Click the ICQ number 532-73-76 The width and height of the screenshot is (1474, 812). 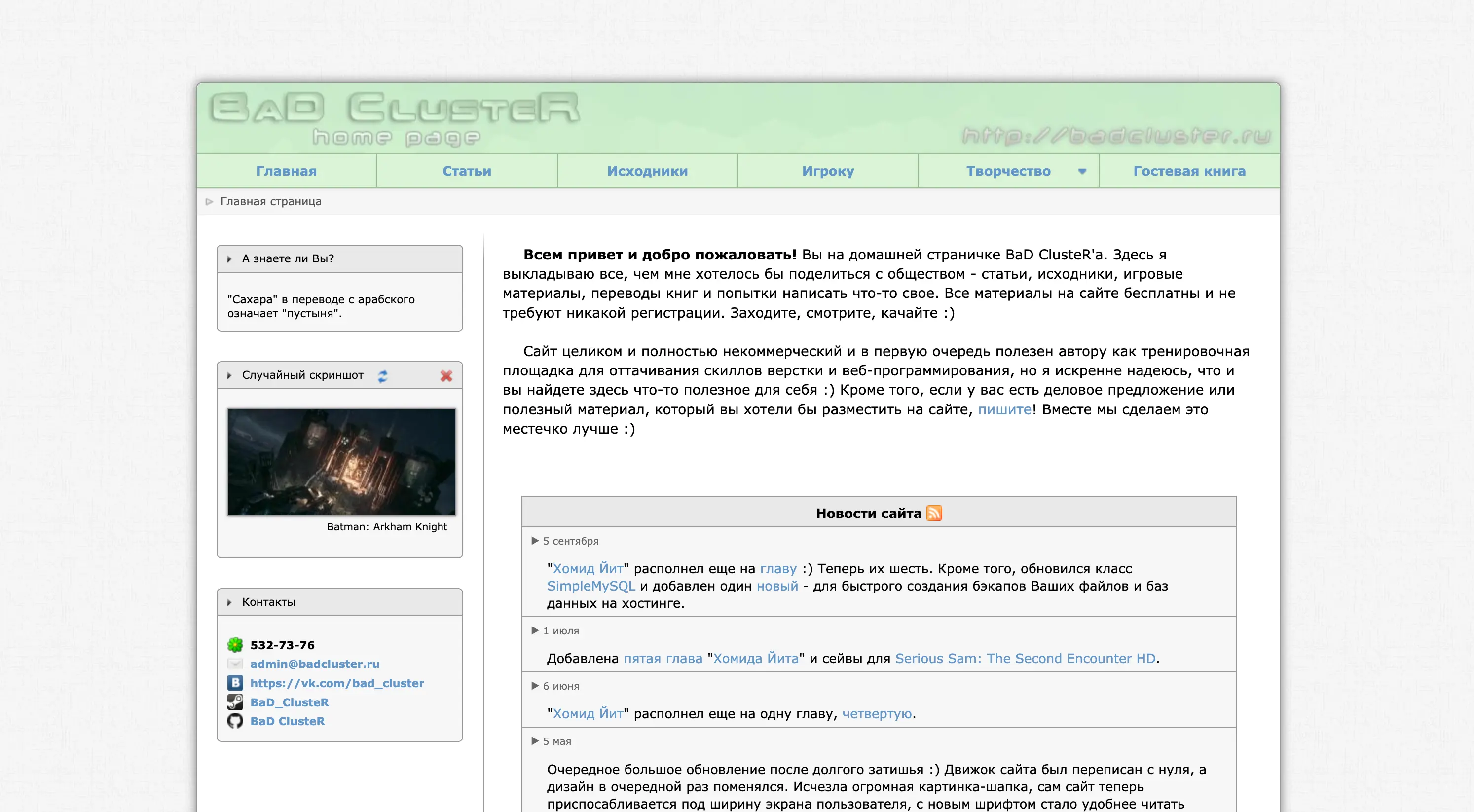point(282,645)
